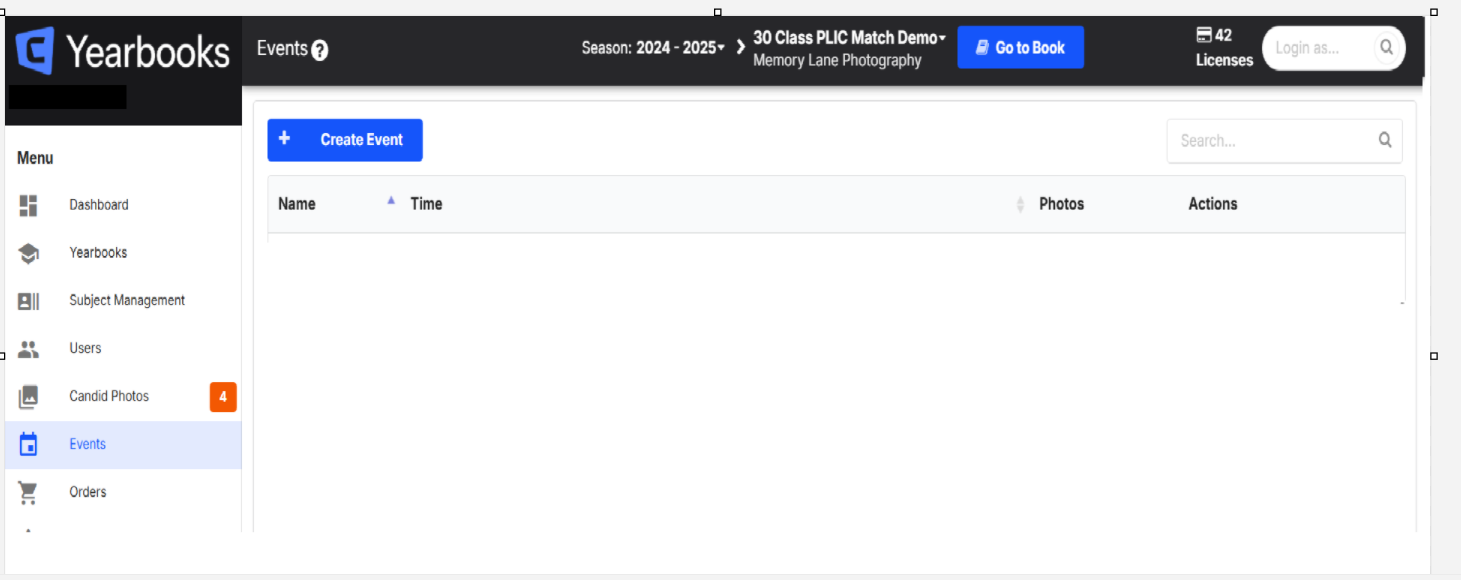
Task: Open the 30 Class PLIC Match Demo dropdown
Action: (849, 38)
